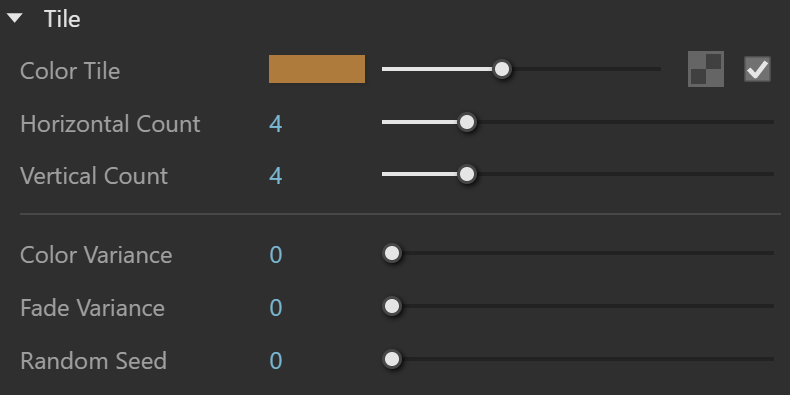Click the Color Tile slider handle
Screen dimensions: 790x395
[x=501, y=69]
